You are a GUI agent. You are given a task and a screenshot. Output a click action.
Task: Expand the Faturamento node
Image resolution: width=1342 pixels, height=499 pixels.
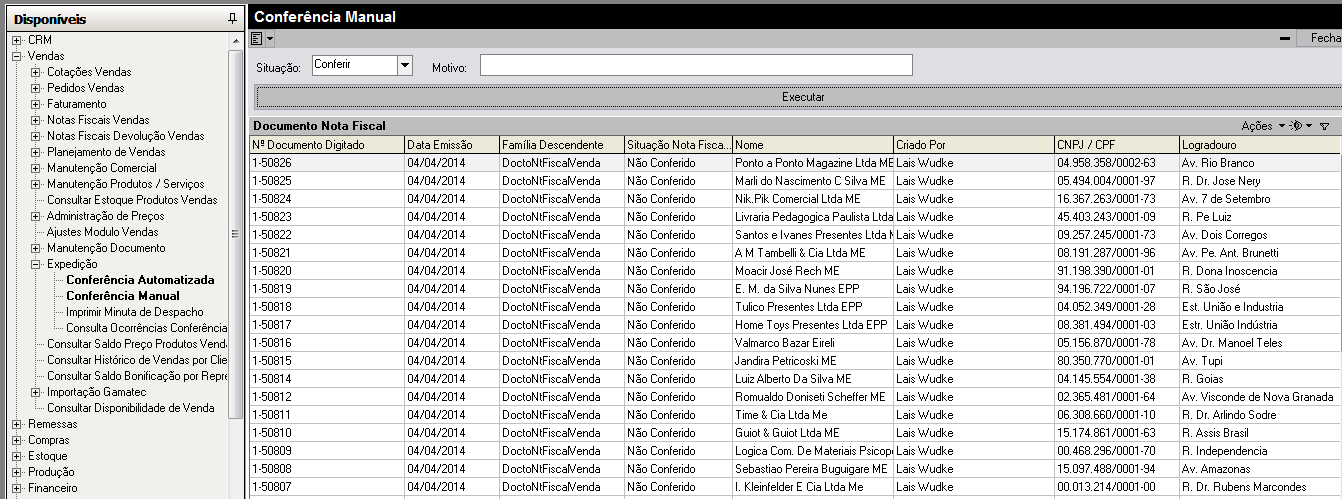(x=36, y=104)
